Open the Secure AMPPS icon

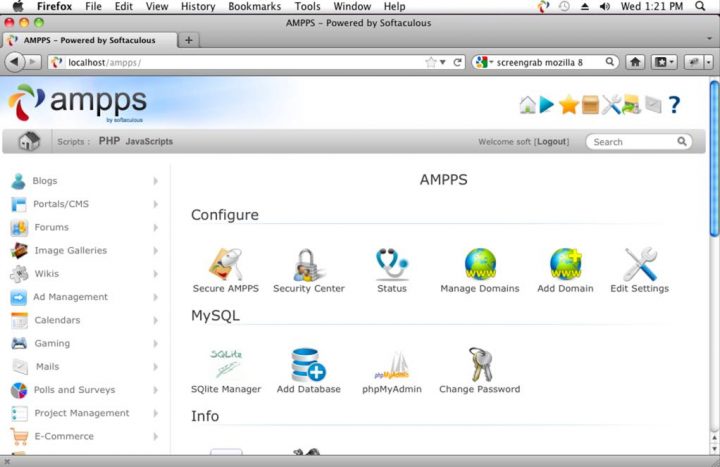(225, 266)
